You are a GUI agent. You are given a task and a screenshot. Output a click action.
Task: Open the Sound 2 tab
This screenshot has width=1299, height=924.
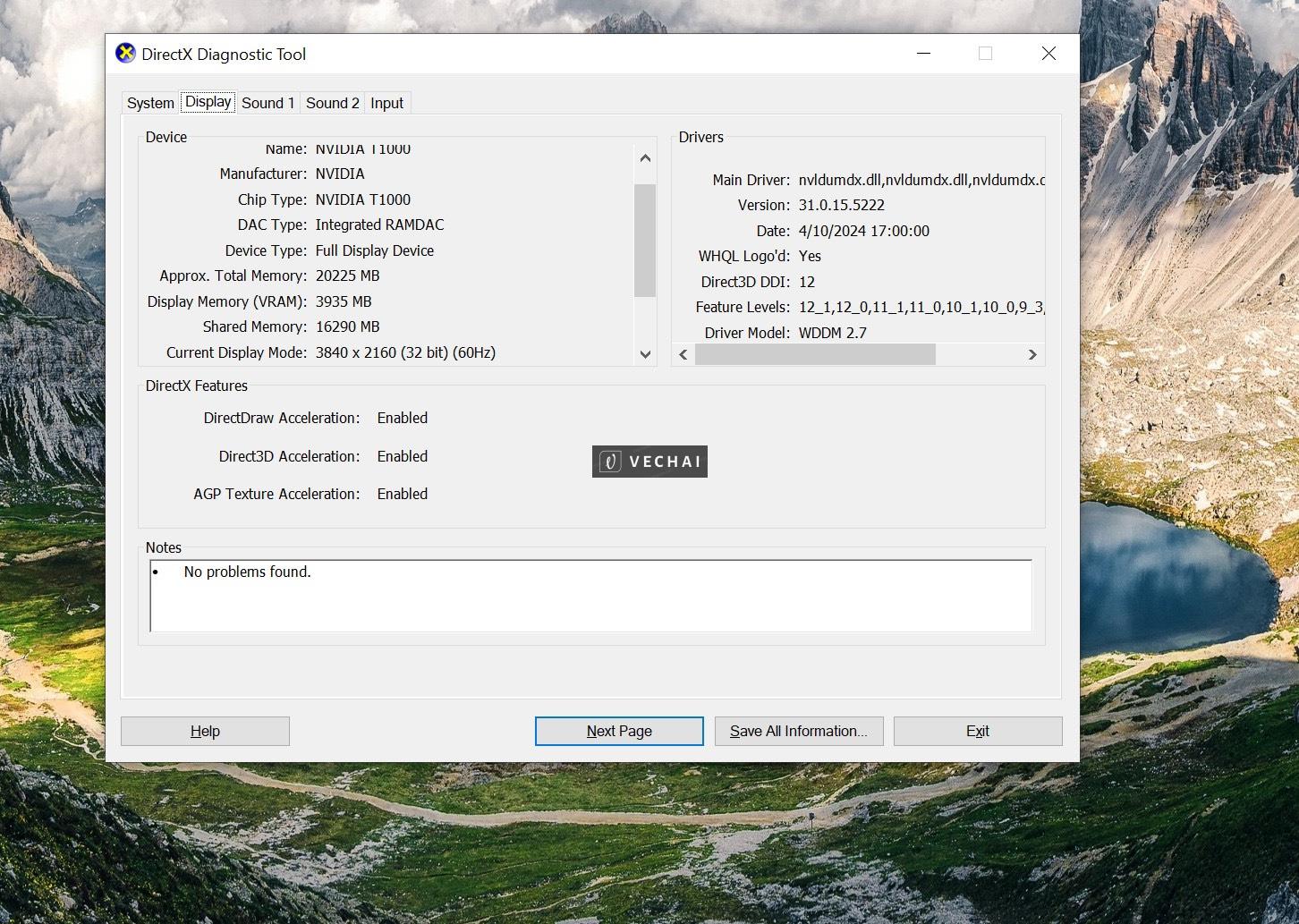tap(332, 103)
